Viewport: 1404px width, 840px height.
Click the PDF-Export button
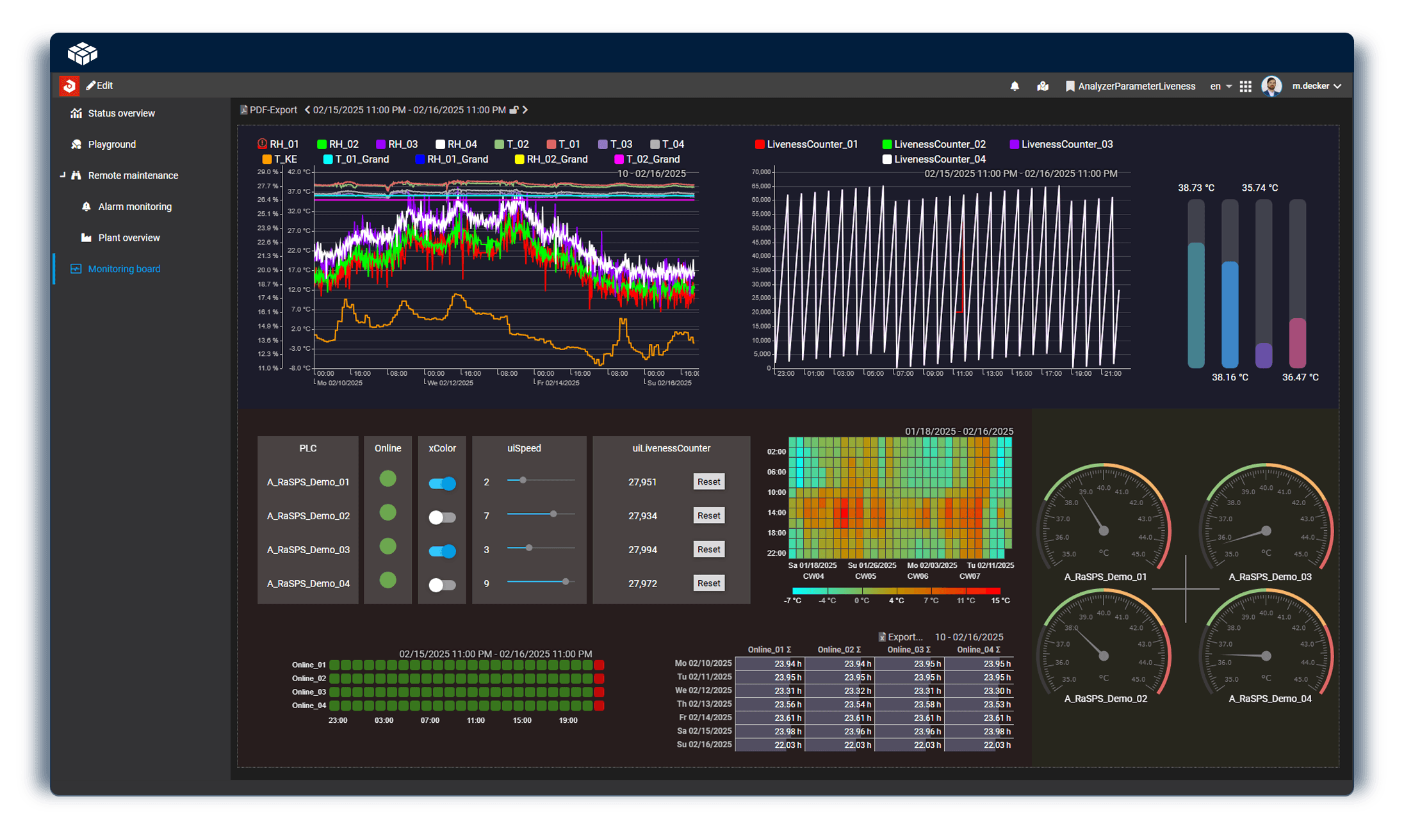268,110
